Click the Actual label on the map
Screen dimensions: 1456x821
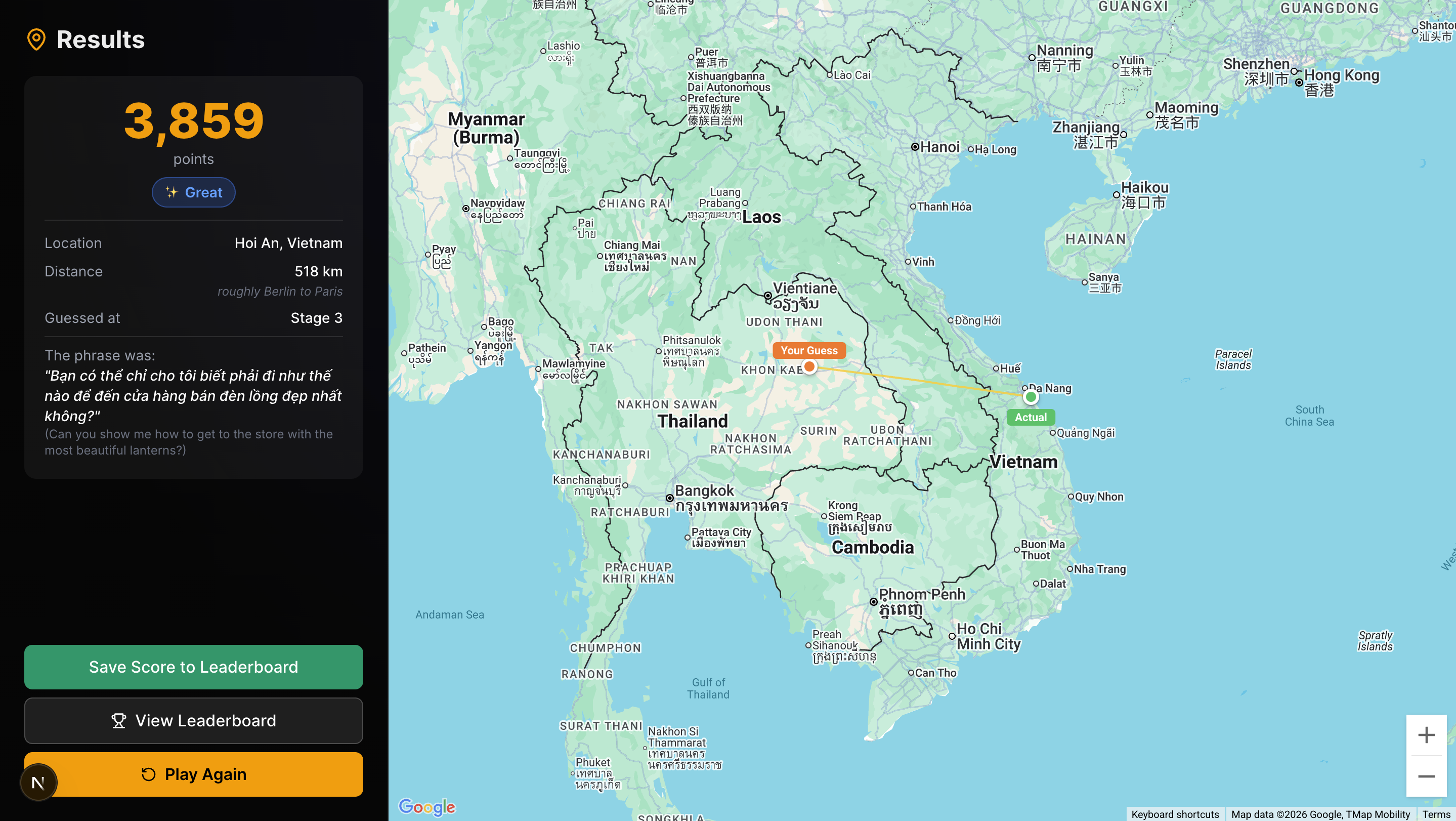[1031, 417]
